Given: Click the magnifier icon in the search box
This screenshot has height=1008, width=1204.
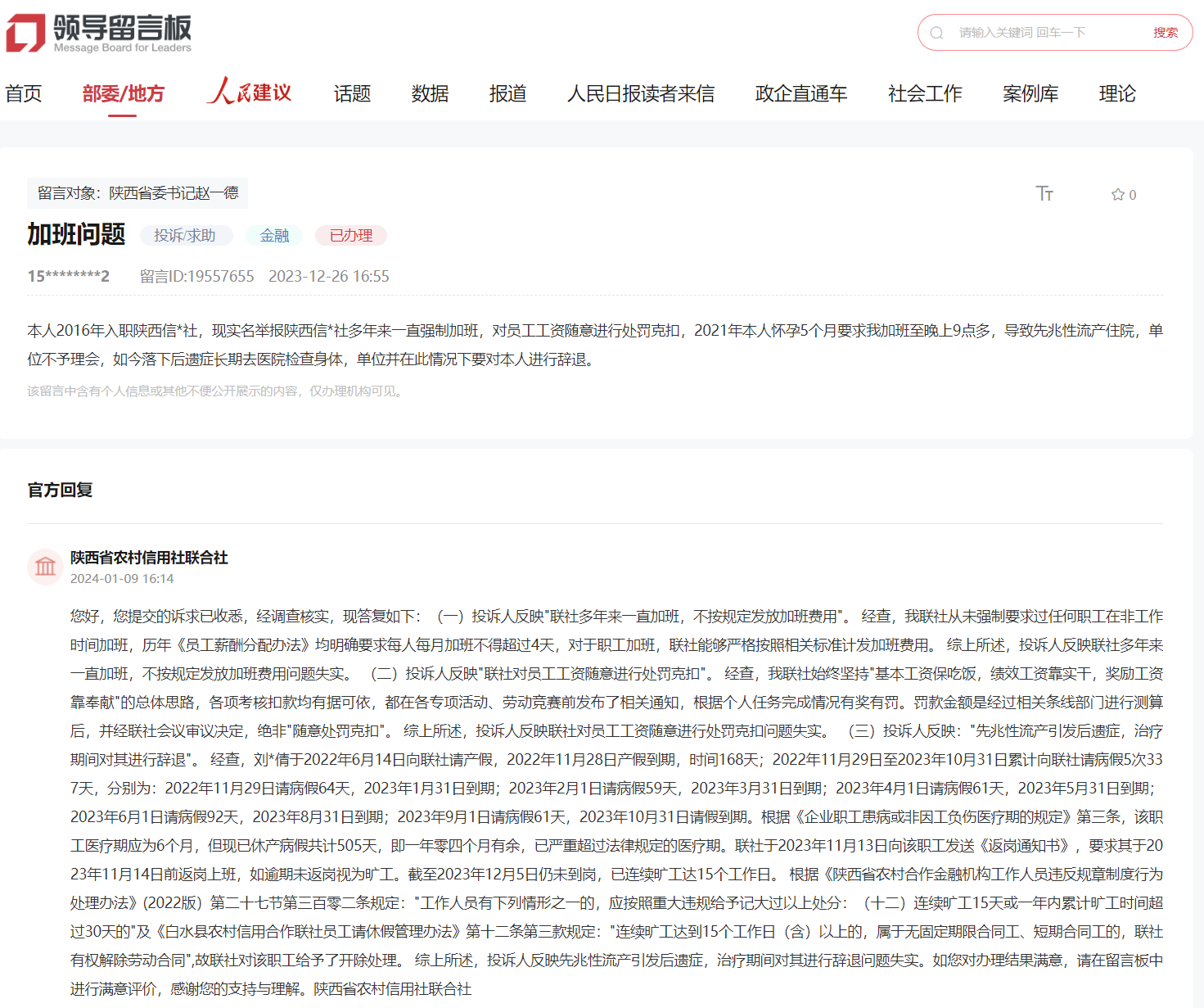Looking at the screenshot, I should [x=937, y=33].
